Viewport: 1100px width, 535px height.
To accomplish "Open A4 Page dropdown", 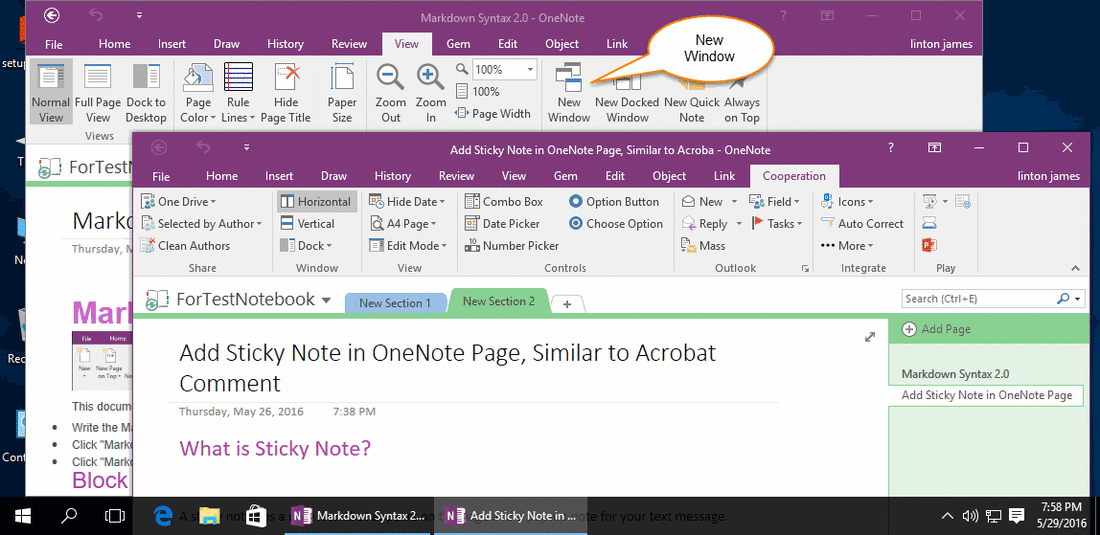I will tap(402, 224).
